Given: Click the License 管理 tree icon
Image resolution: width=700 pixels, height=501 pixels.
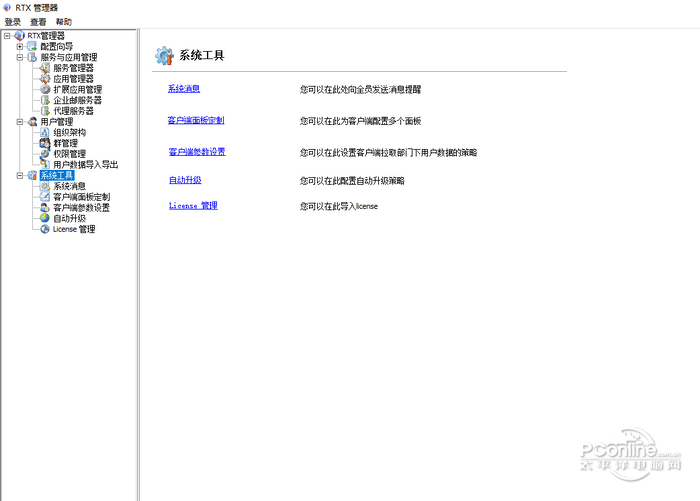Looking at the screenshot, I should click(x=45, y=229).
